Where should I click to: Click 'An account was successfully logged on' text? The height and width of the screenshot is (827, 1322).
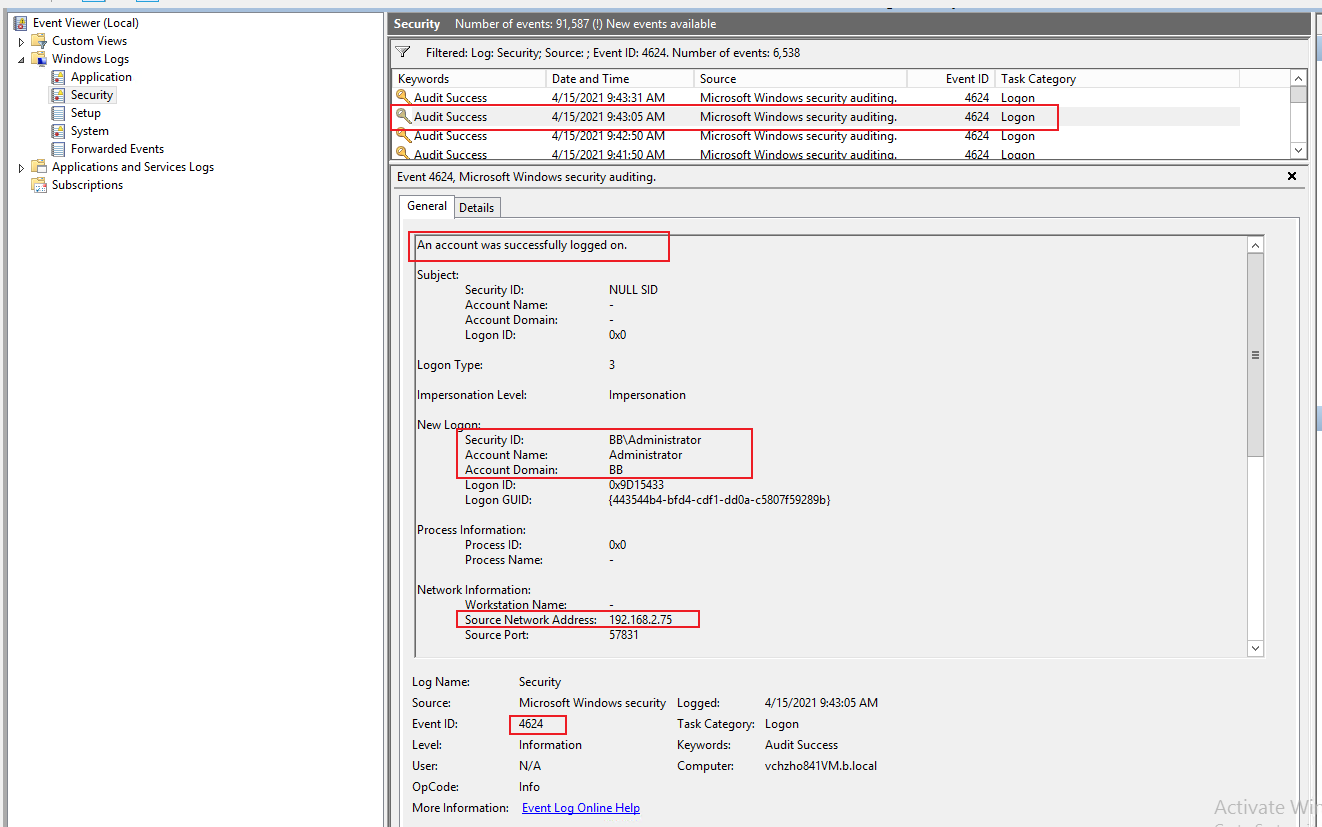[x=522, y=245]
